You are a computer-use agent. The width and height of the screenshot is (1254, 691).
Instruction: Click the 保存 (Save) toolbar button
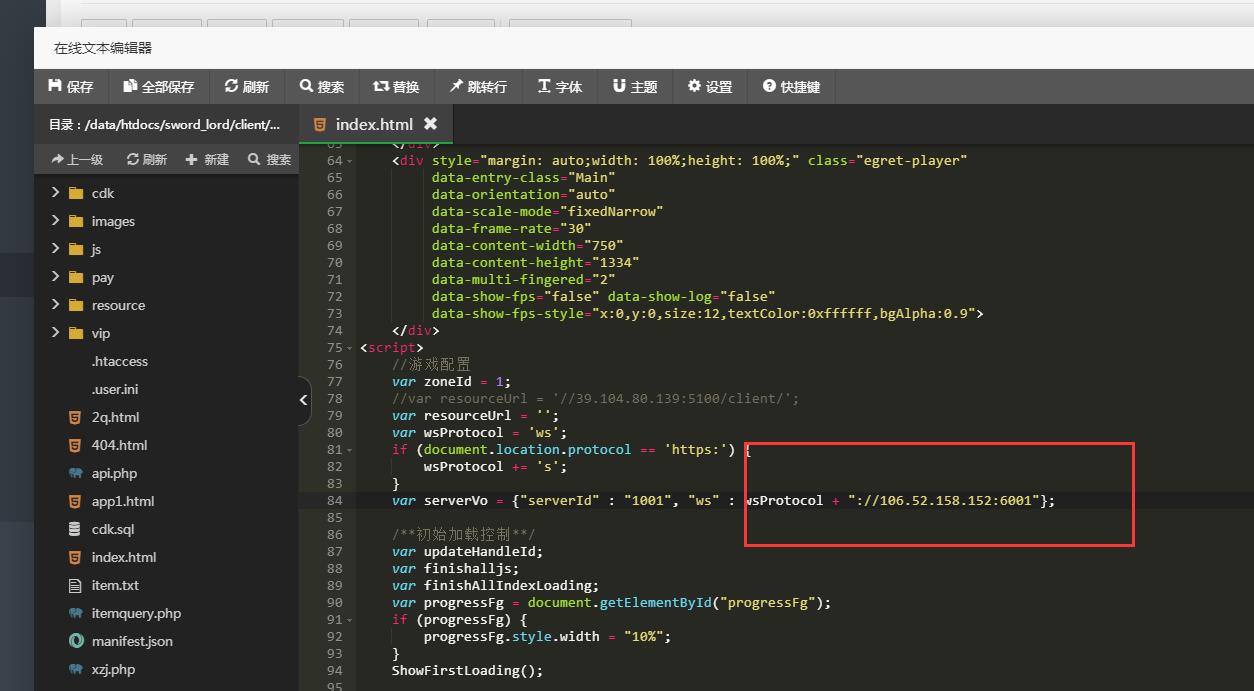(x=71, y=87)
